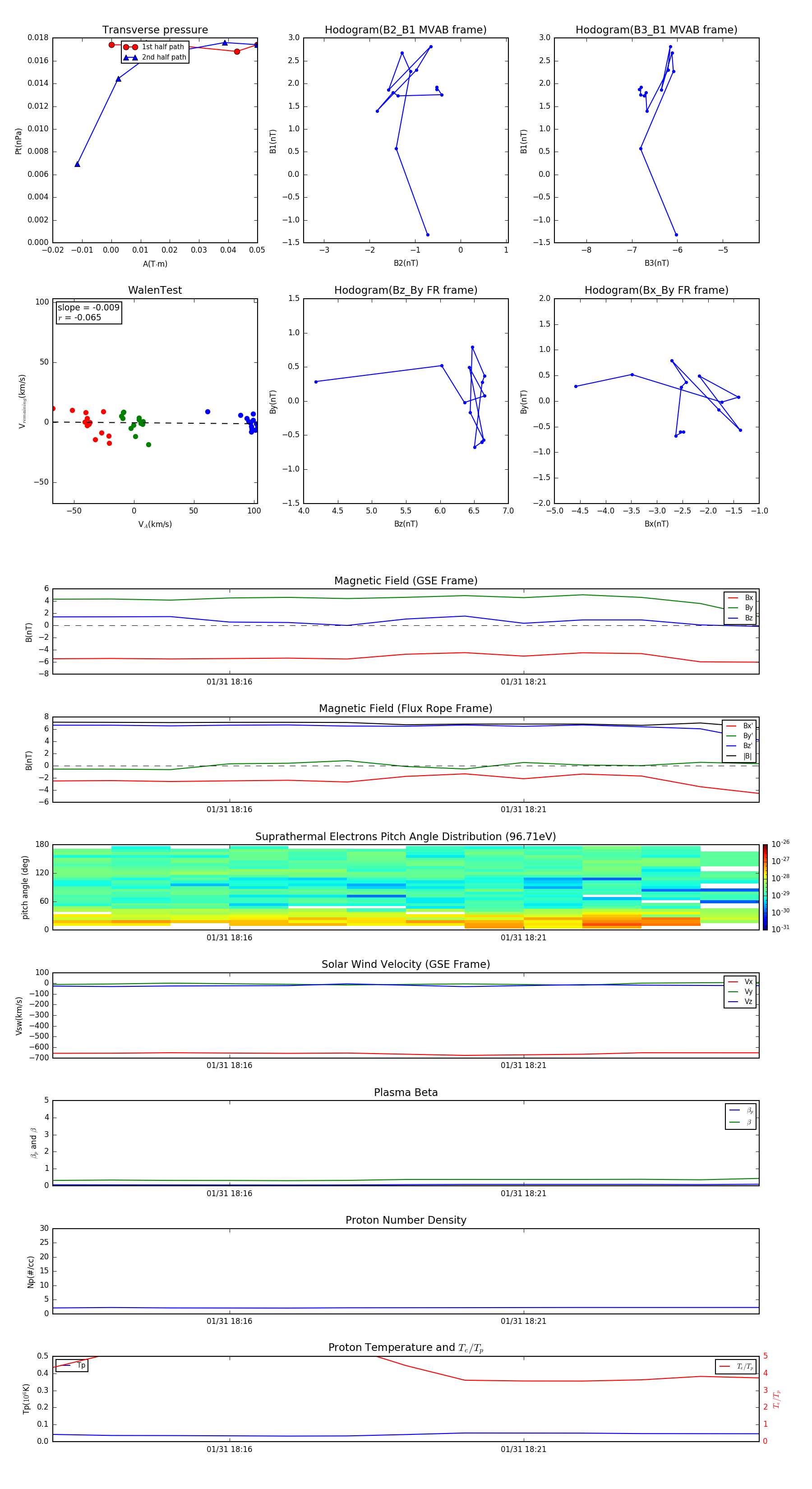The width and height of the screenshot is (812, 1489).
Task: Click the lowest data point in B3_B1 hodogram
Action: click(x=676, y=235)
